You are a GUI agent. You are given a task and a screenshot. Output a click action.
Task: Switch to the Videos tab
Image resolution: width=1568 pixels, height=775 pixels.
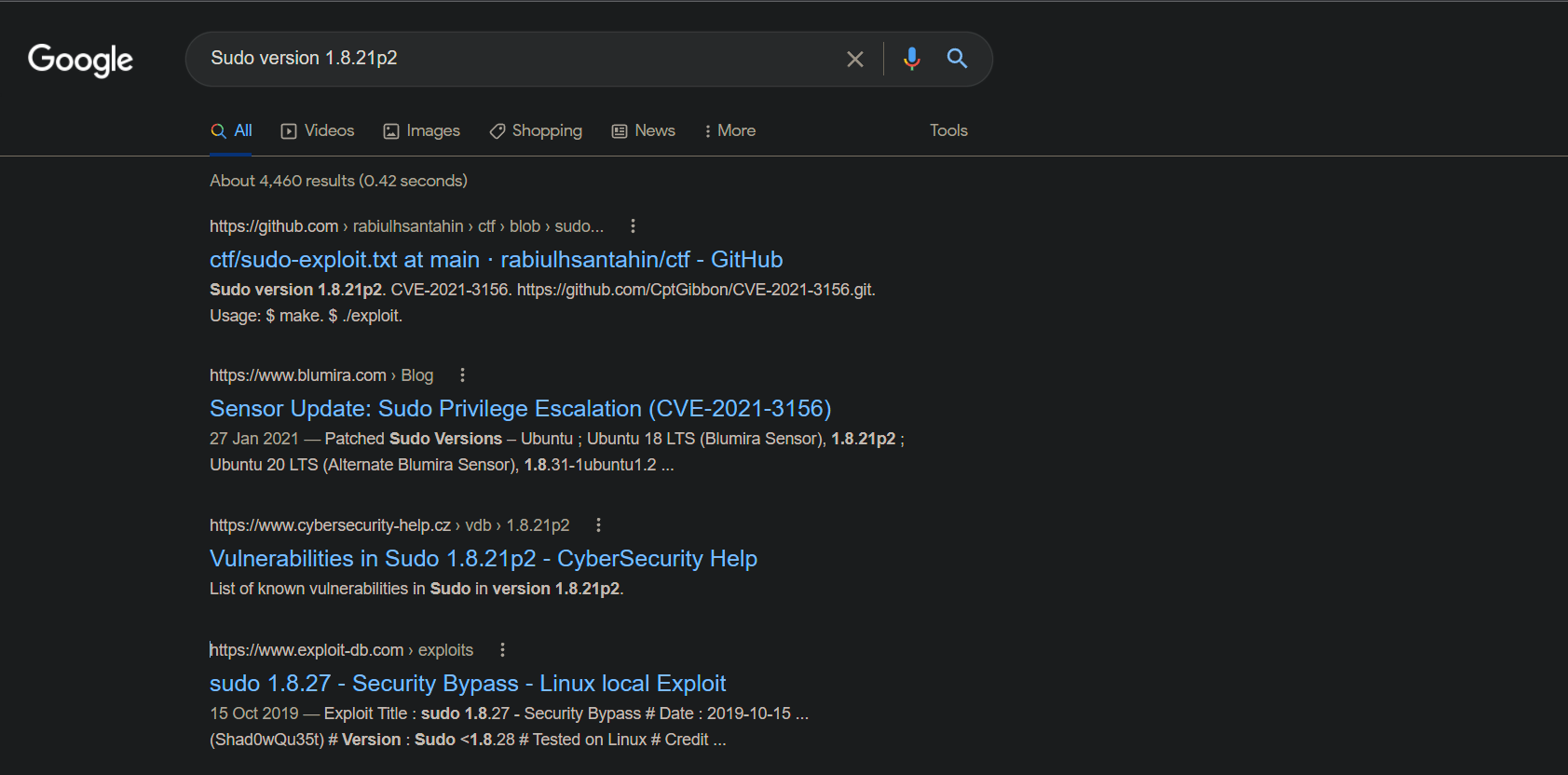[318, 131]
